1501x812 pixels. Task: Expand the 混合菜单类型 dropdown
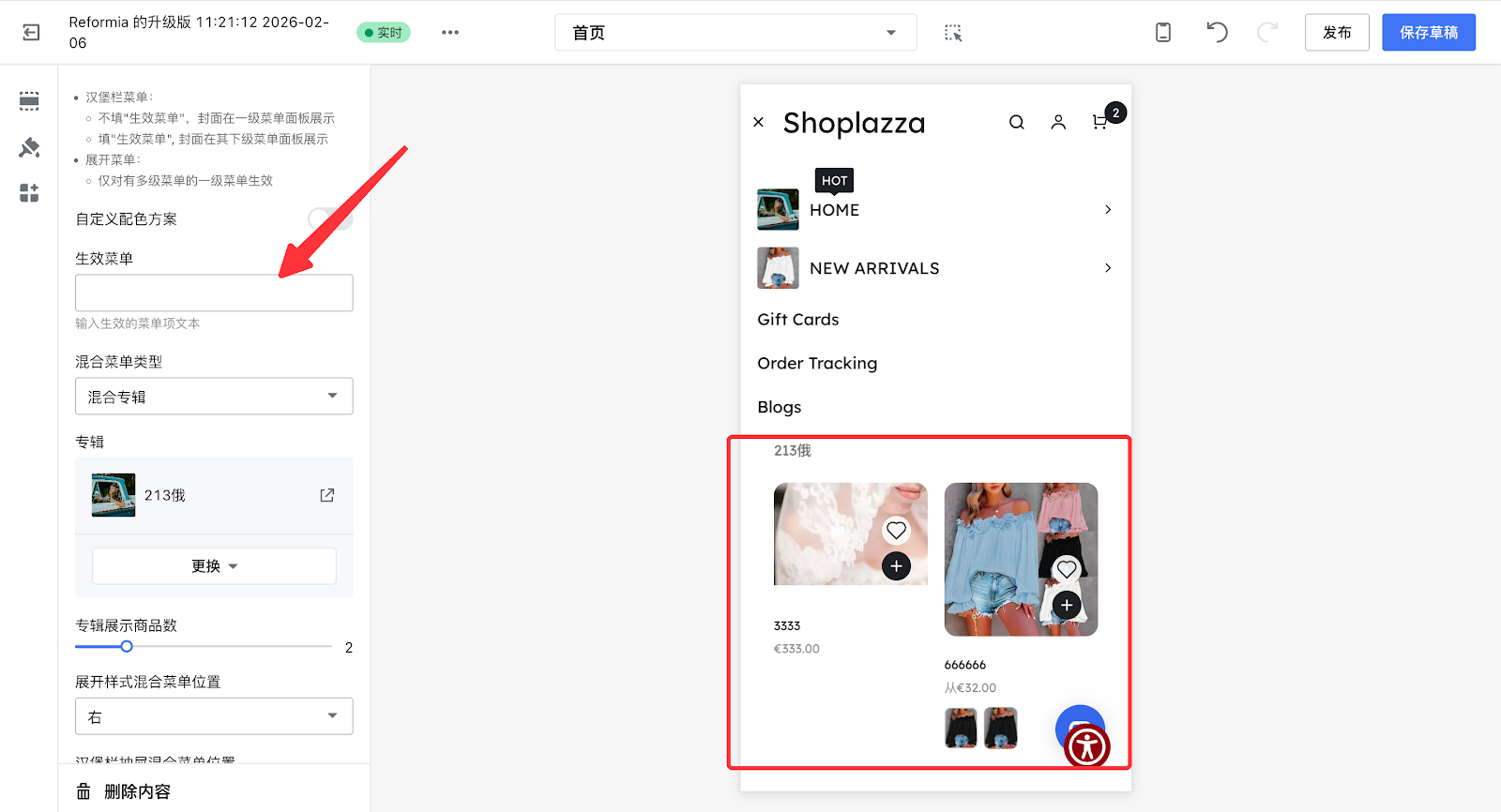point(214,397)
